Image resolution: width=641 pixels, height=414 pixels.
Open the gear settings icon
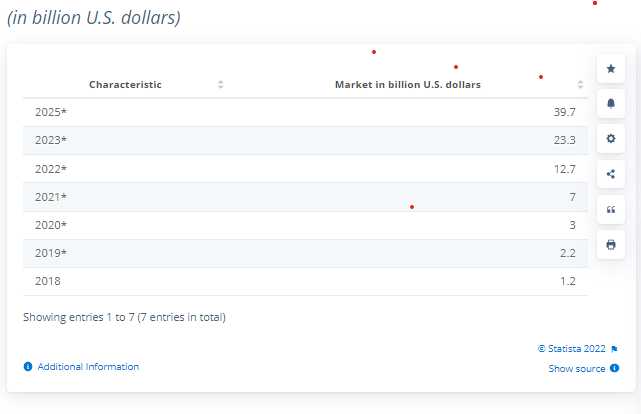611,139
